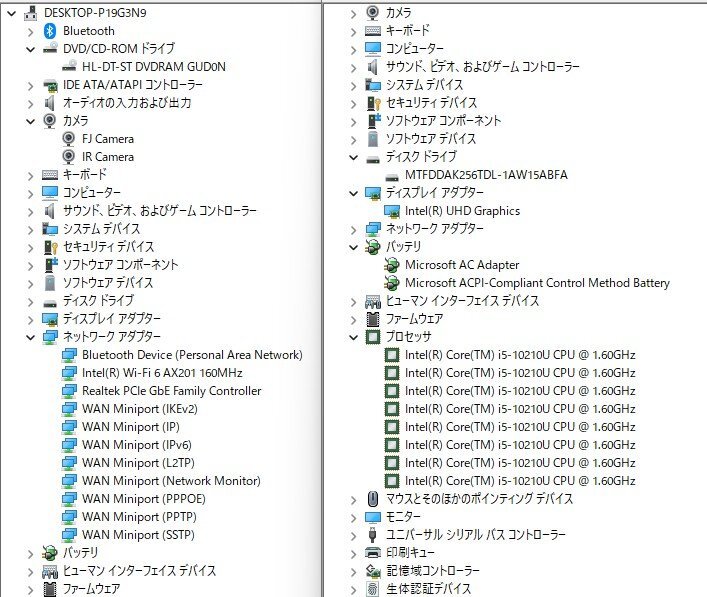Click the モニター display icon
Viewport: 707px width, 597px height.
click(372, 517)
